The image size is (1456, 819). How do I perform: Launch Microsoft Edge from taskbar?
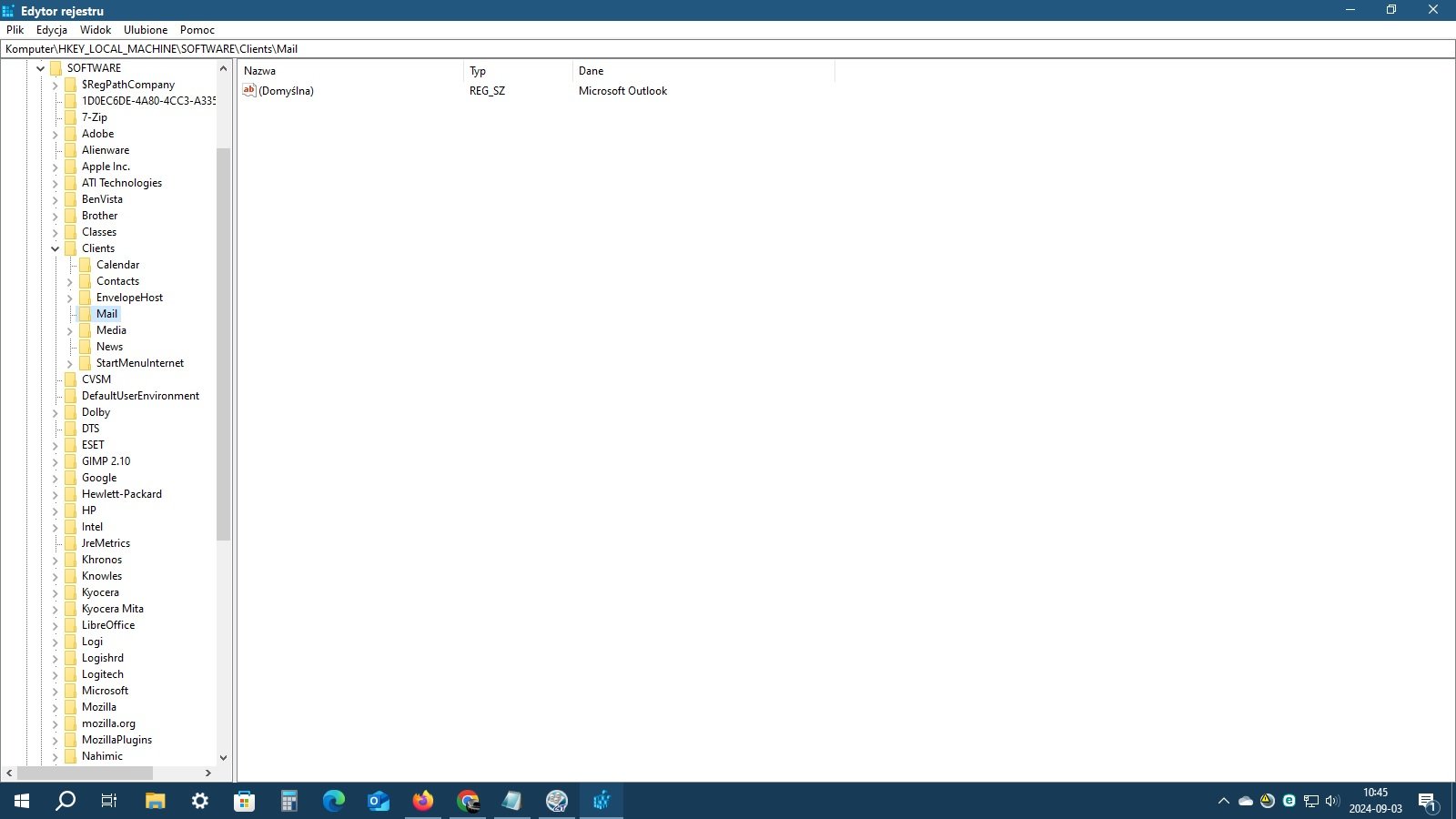pos(334,801)
